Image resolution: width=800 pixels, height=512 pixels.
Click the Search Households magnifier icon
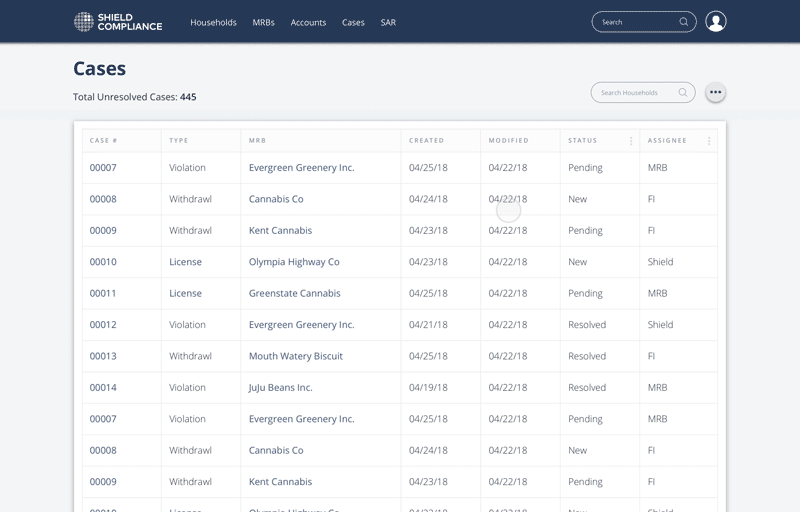tap(683, 93)
